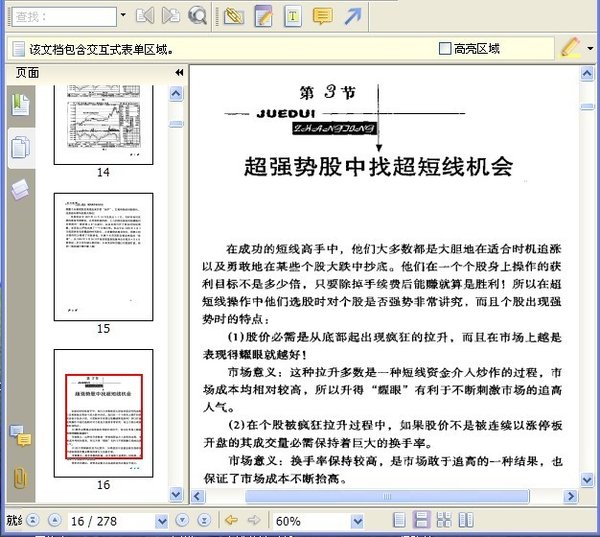
Task: Collapse the pages side panel
Action: (179, 72)
